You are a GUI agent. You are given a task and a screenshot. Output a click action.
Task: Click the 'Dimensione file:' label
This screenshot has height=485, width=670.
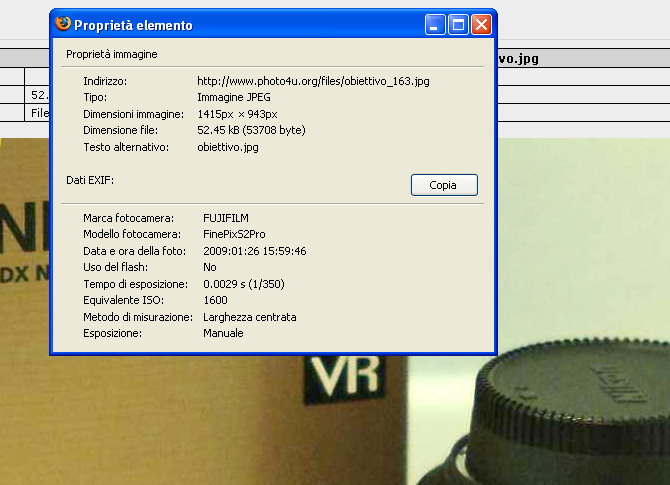120,130
